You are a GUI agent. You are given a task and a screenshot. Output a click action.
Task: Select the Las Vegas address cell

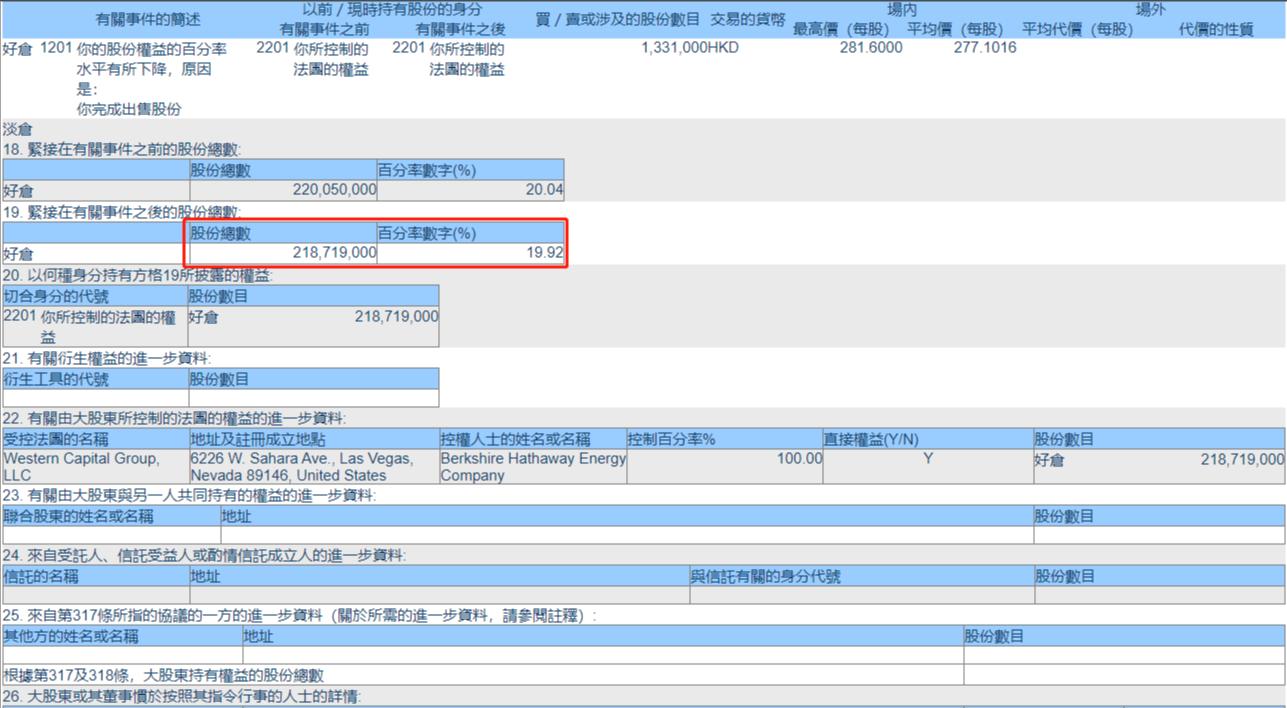pyautogui.click(x=305, y=465)
